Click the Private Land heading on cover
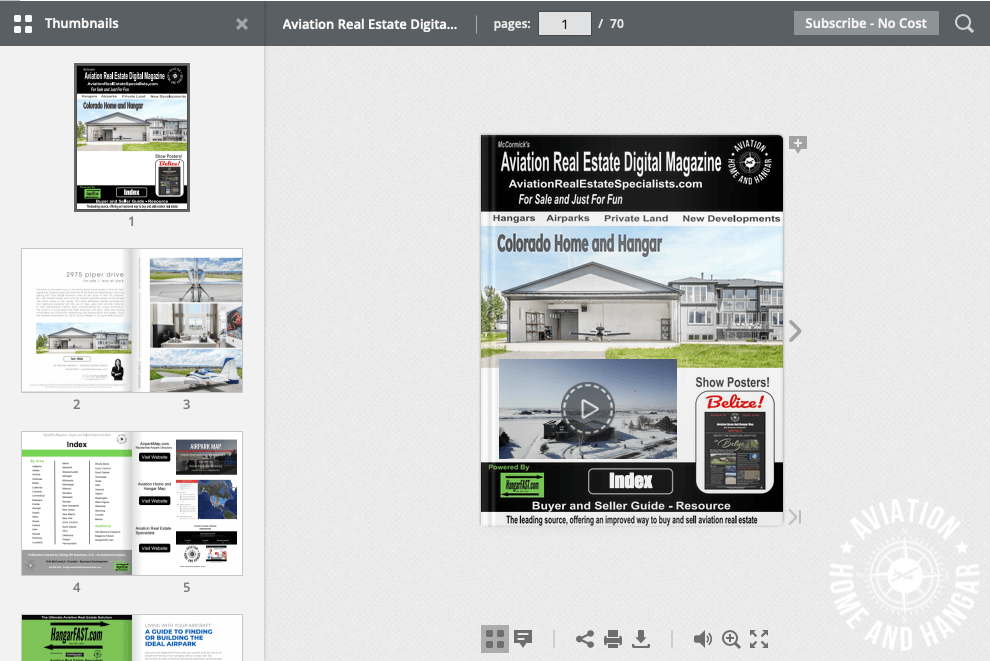990x661 pixels. (636, 218)
